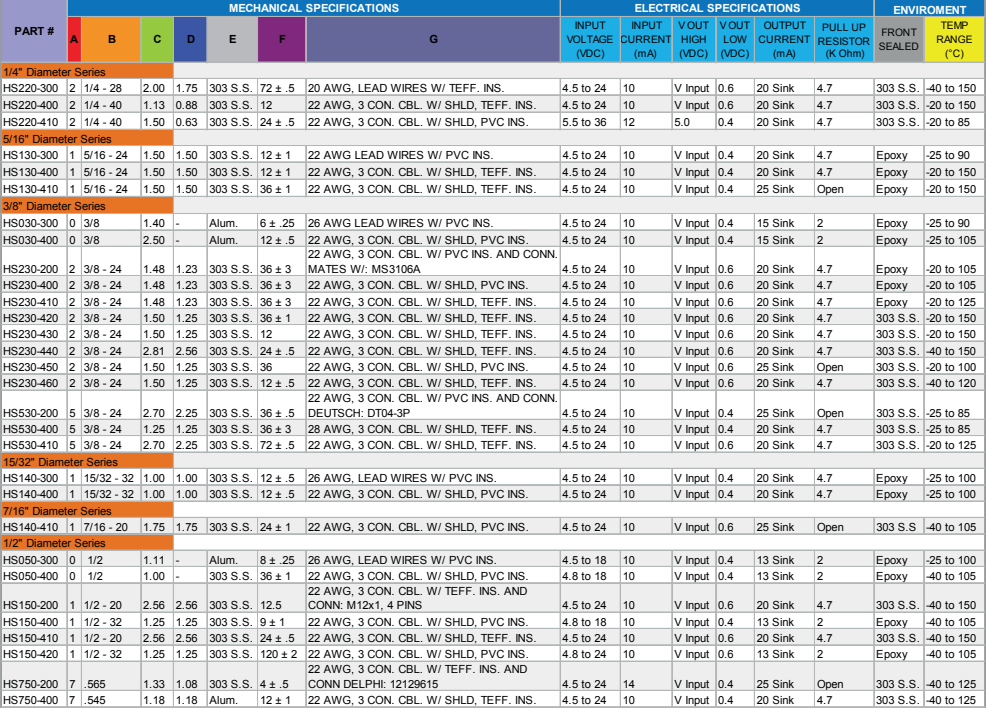Screen dimensions: 987x711
Task: Select part number HS140-410
Action: 31,527
